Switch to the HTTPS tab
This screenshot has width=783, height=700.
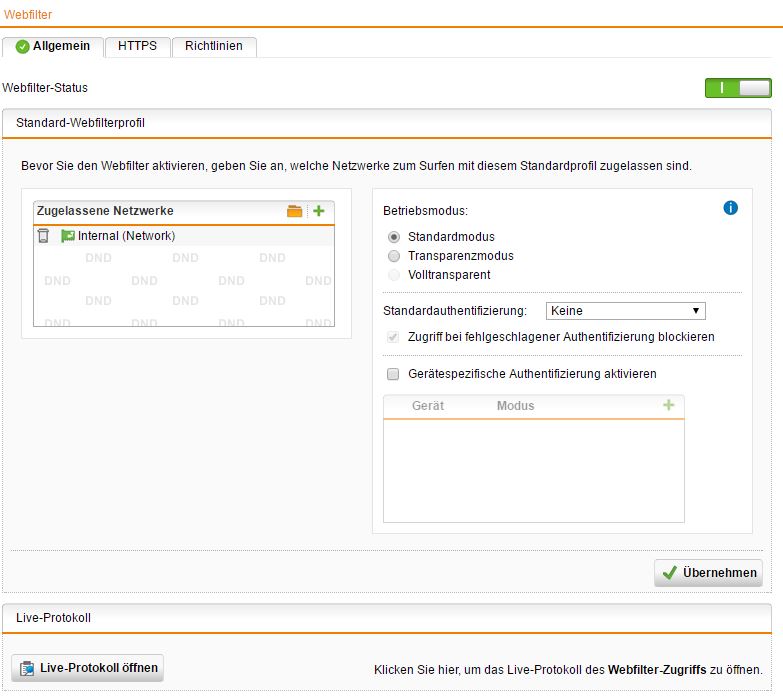137,46
